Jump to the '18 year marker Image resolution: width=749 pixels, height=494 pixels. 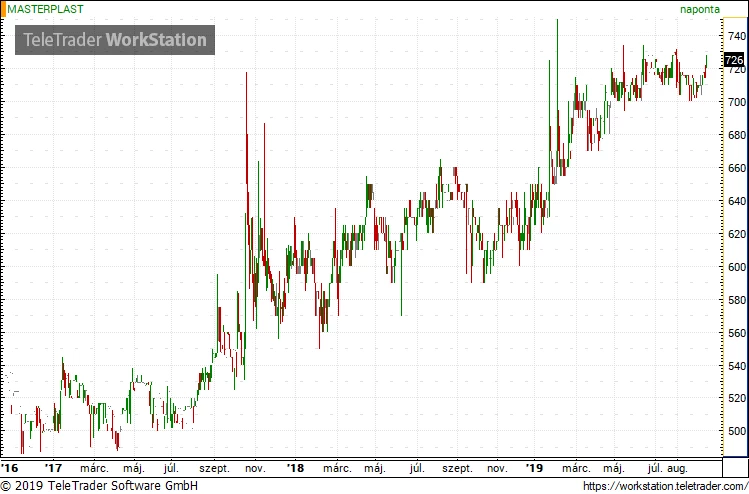point(295,467)
